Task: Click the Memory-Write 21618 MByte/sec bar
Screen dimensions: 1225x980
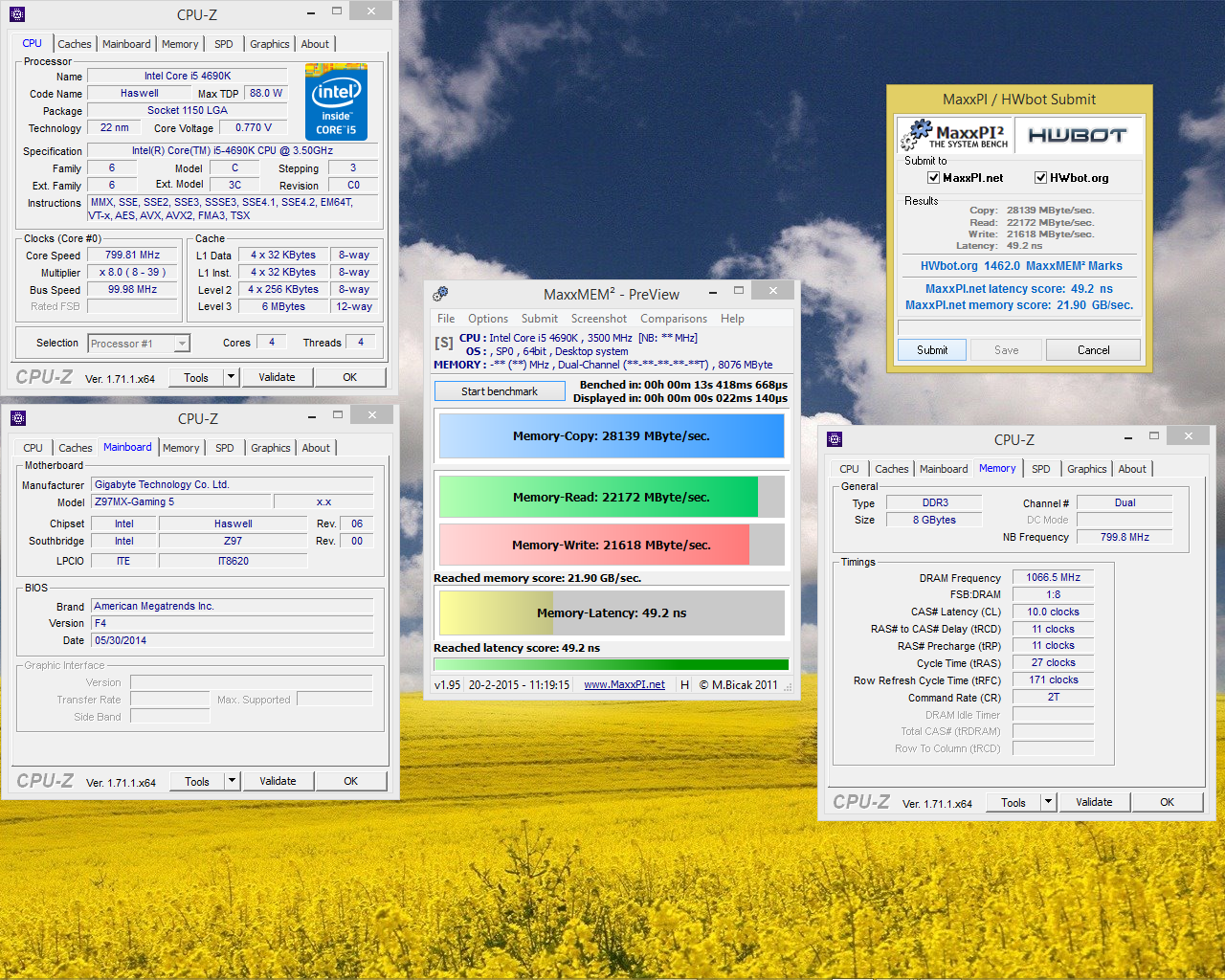Action: click(x=612, y=545)
